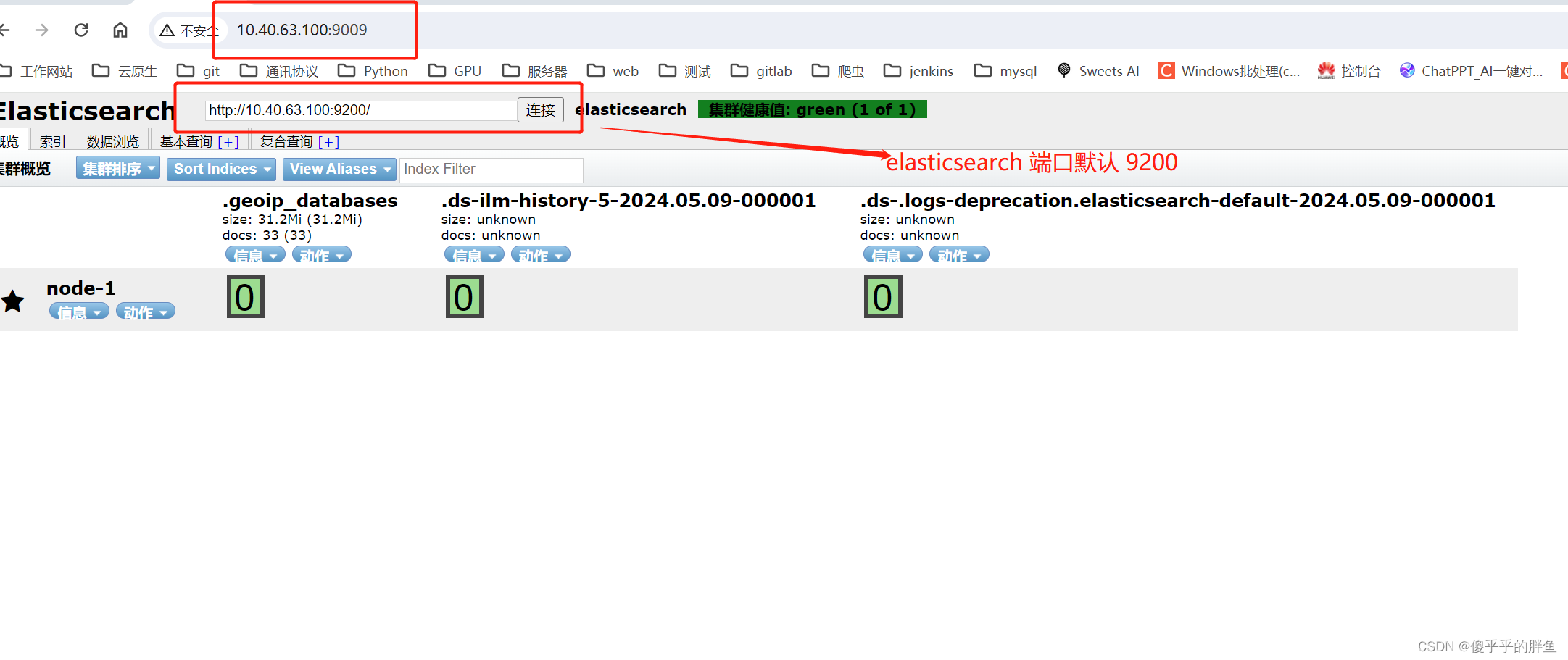Viewport: 1568px width, 660px height.
Task: Open the 测试 bookmark folder
Action: [x=685, y=71]
